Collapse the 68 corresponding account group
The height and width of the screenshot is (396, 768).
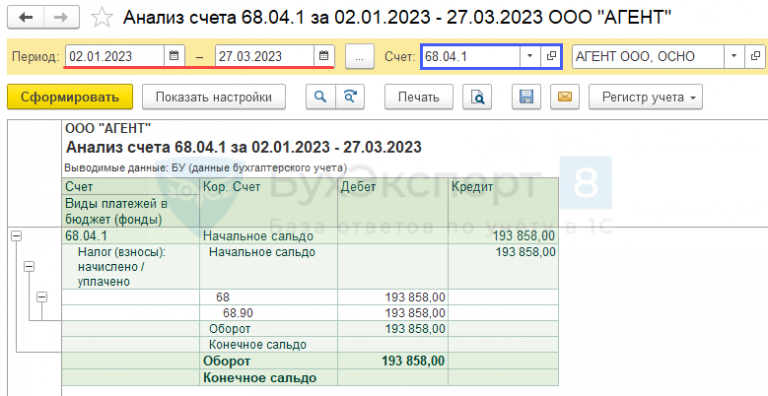[42, 297]
